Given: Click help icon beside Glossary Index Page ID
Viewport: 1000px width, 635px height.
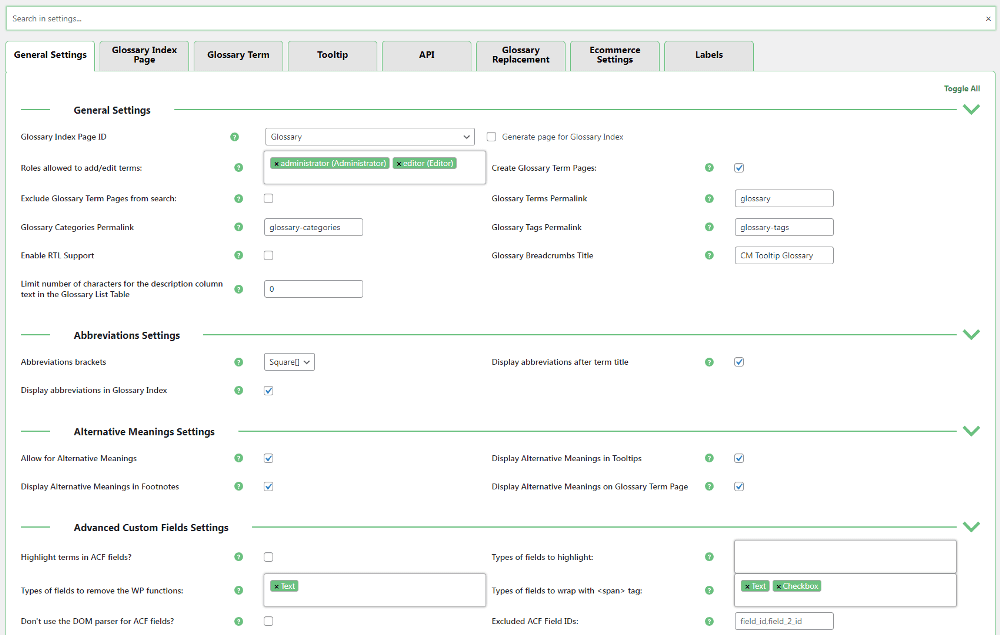Looking at the screenshot, I should pos(235,137).
